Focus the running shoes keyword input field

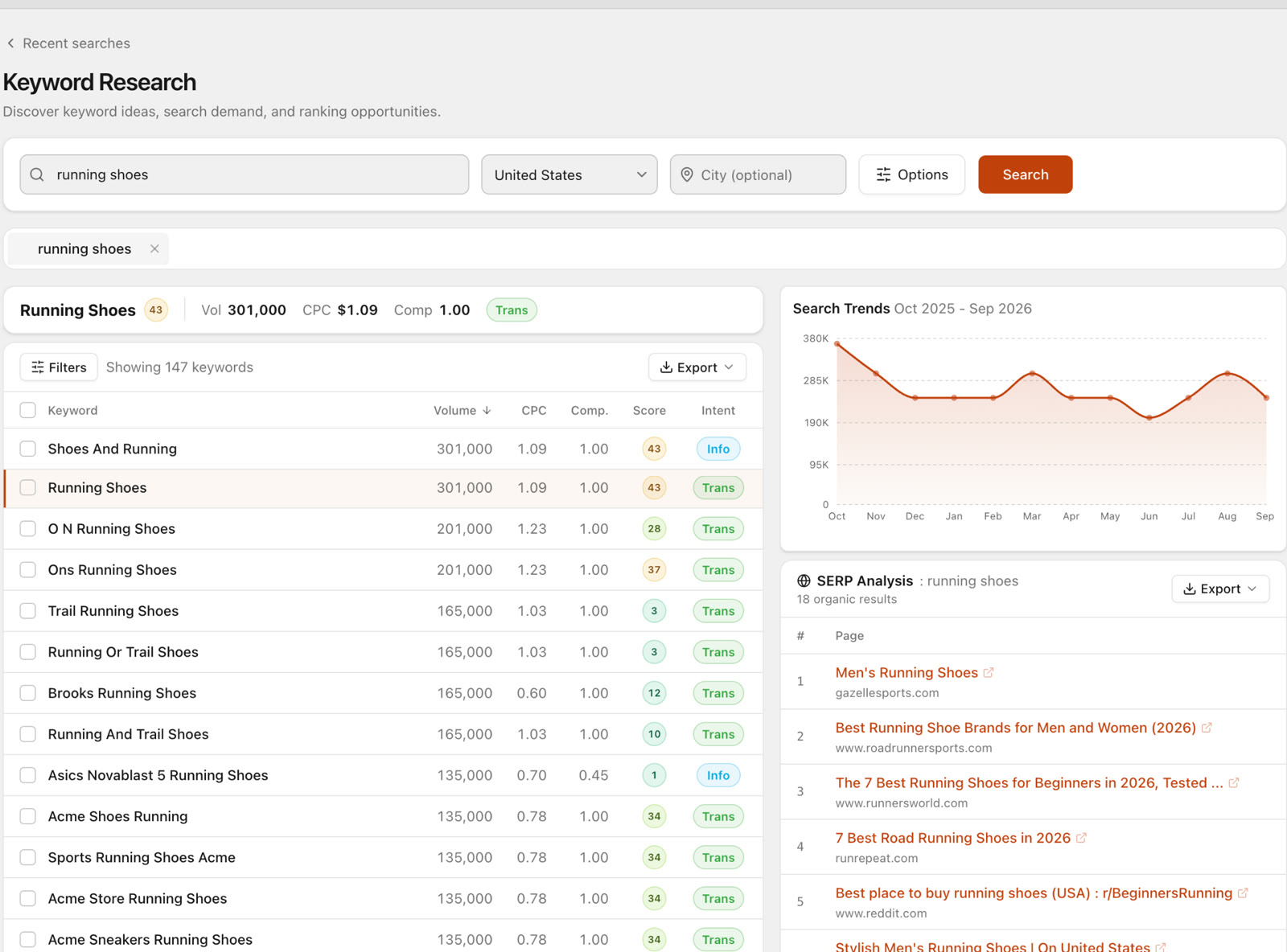(245, 174)
